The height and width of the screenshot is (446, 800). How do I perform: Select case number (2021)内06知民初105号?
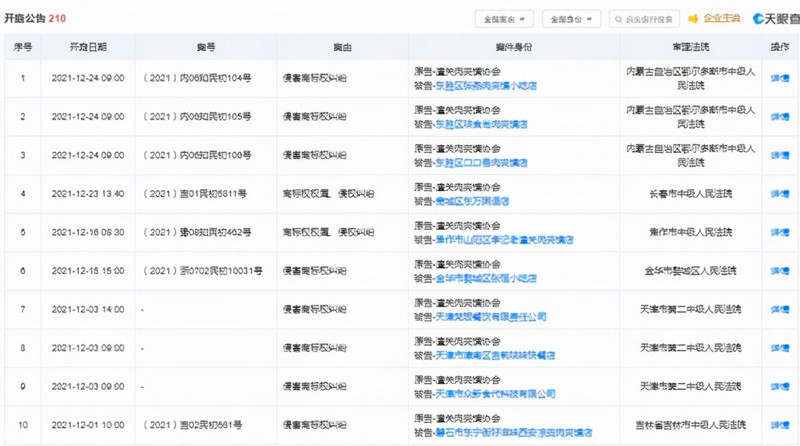click(x=197, y=117)
